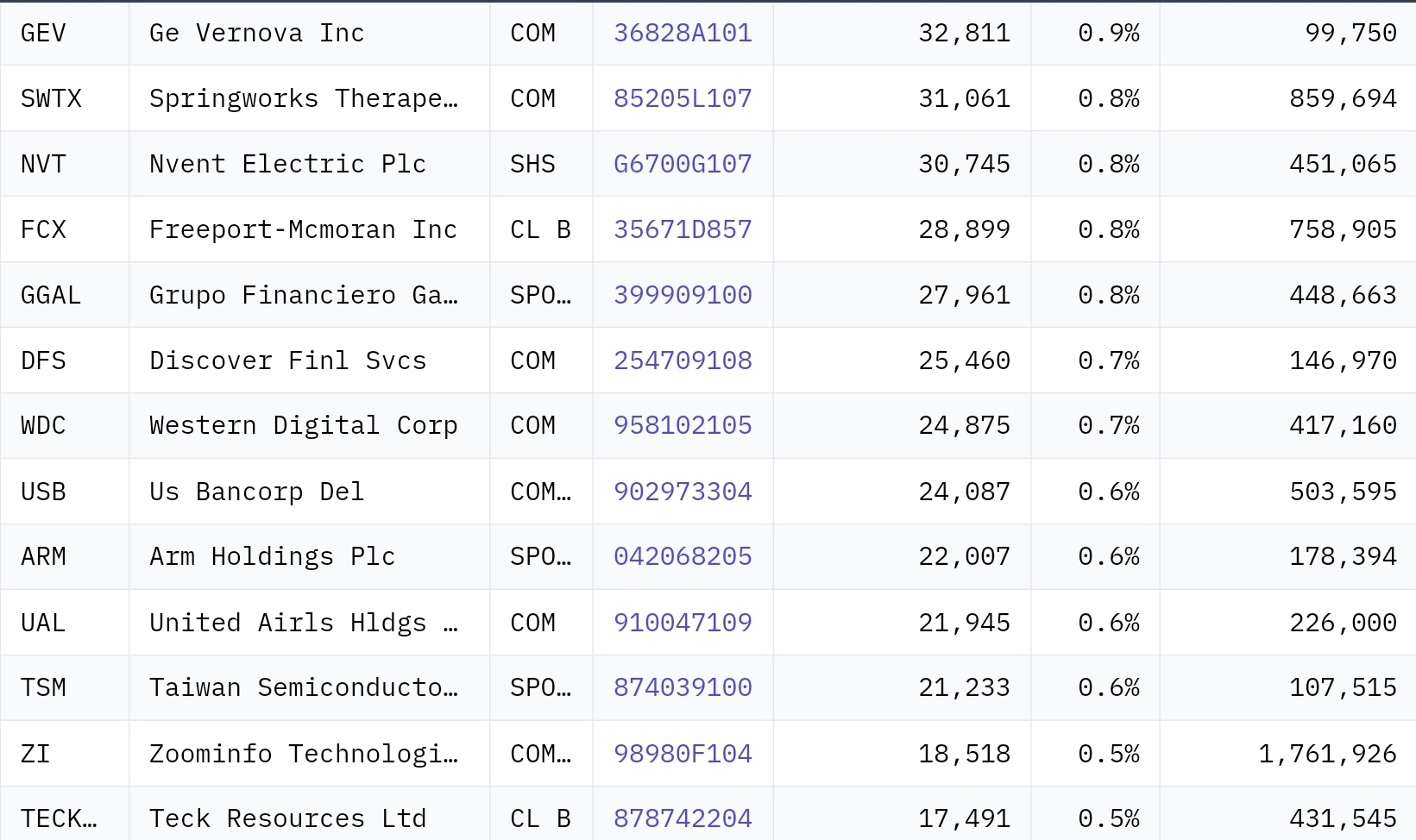
Task: Click share count 178,394
Action: pos(1344,556)
